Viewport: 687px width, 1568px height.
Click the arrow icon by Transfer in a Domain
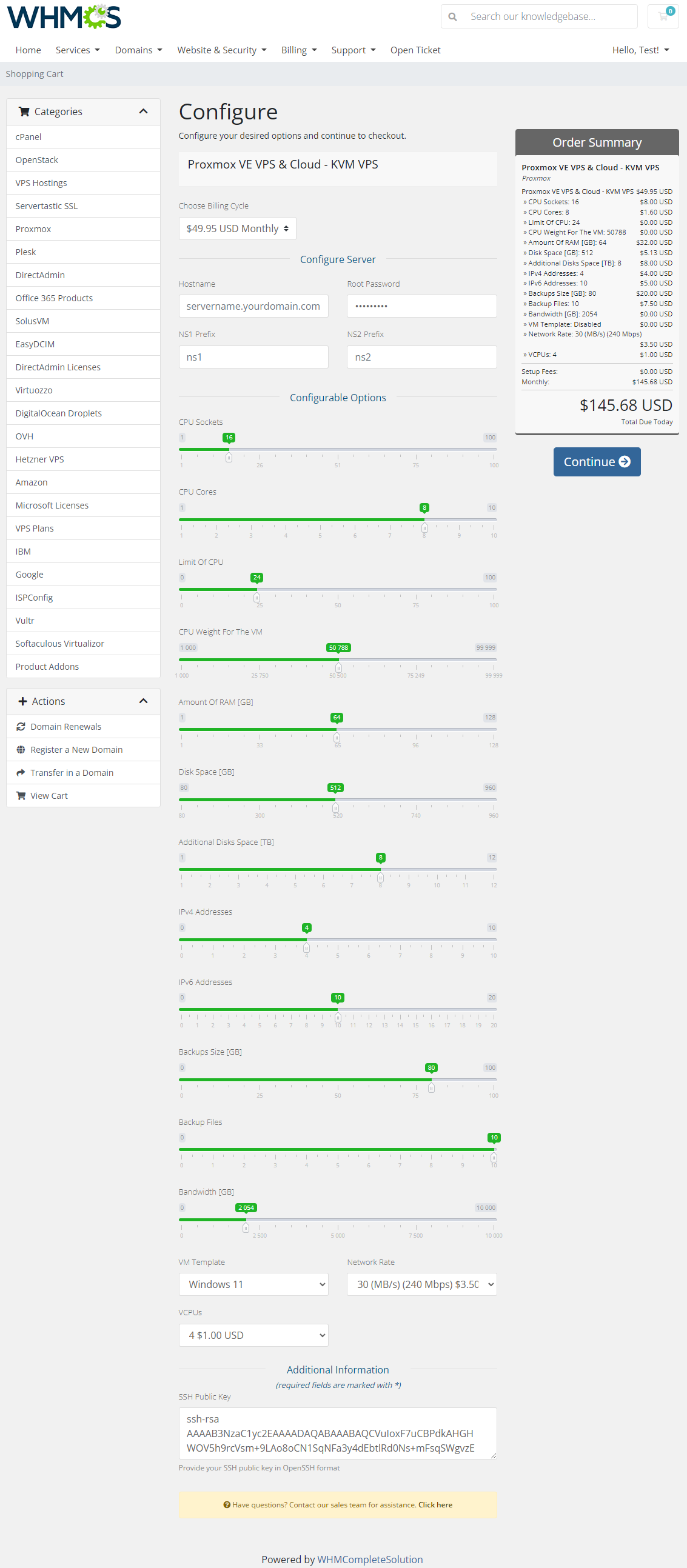pyautogui.click(x=20, y=772)
